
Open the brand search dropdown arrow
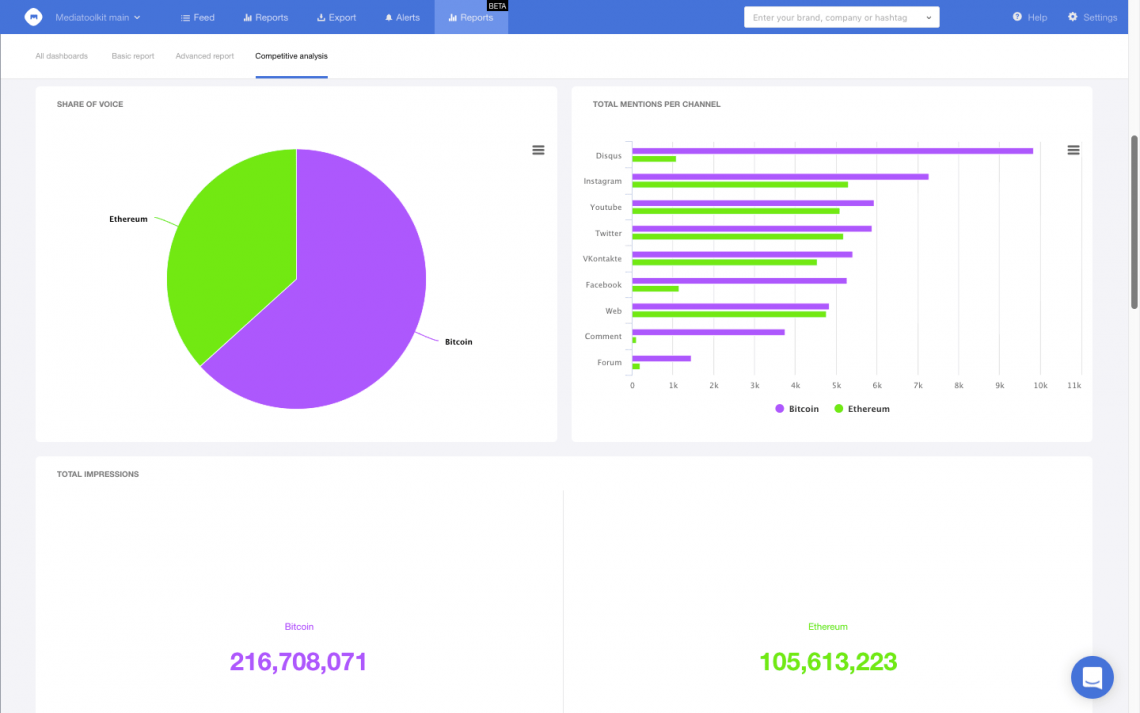[x=929, y=18]
